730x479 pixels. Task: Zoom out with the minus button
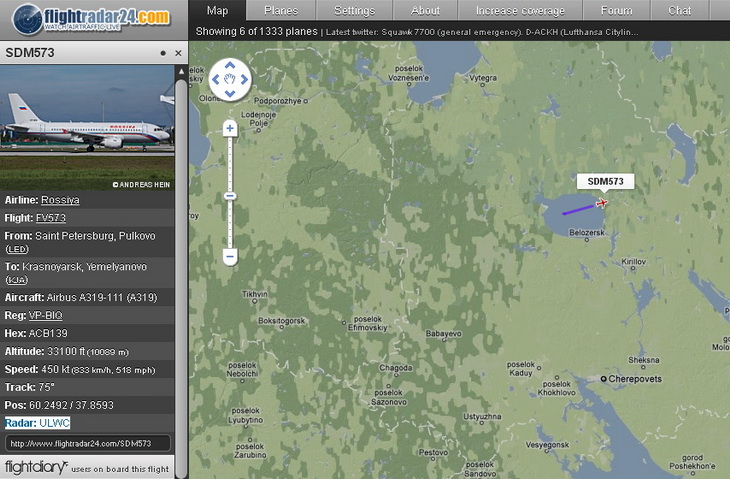point(230,256)
